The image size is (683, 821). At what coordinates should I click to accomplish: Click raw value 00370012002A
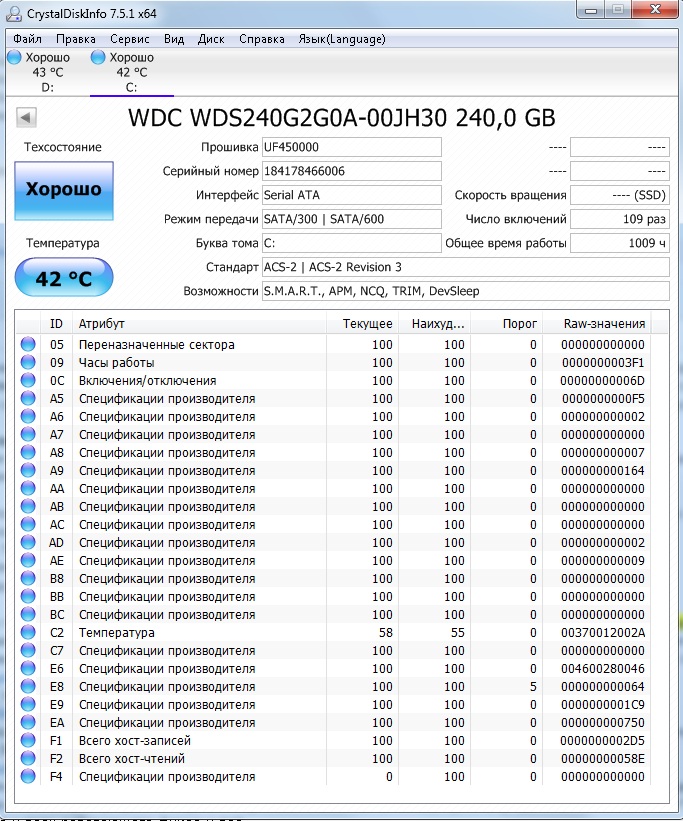[x=603, y=633]
